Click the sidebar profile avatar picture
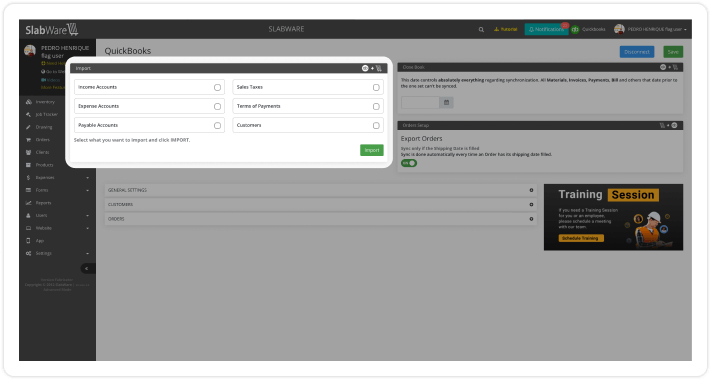Screen dimensions: 711x380 30,50
